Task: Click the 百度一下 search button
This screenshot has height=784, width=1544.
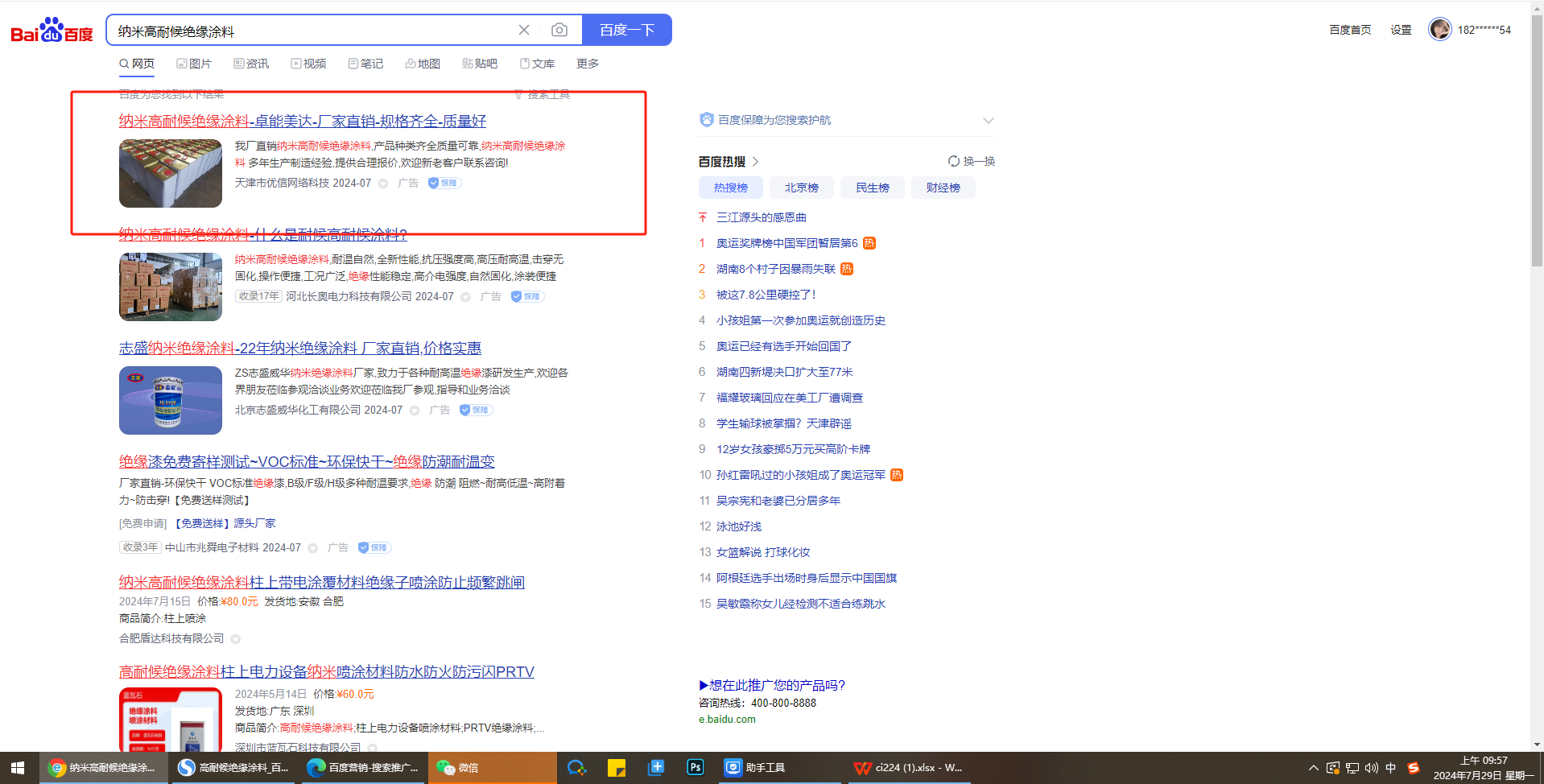Action: point(626,31)
